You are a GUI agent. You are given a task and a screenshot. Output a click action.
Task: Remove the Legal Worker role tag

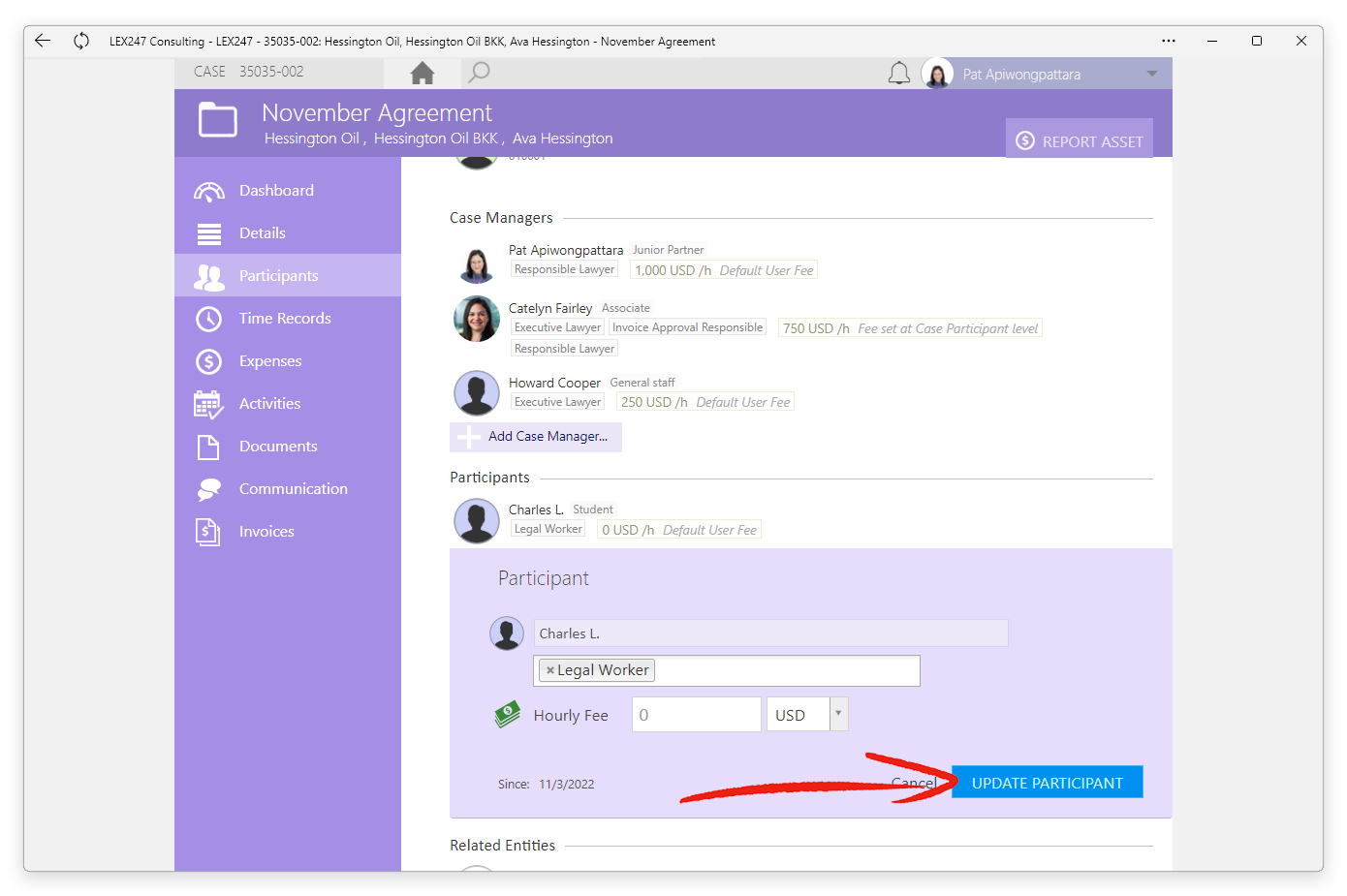pos(550,670)
